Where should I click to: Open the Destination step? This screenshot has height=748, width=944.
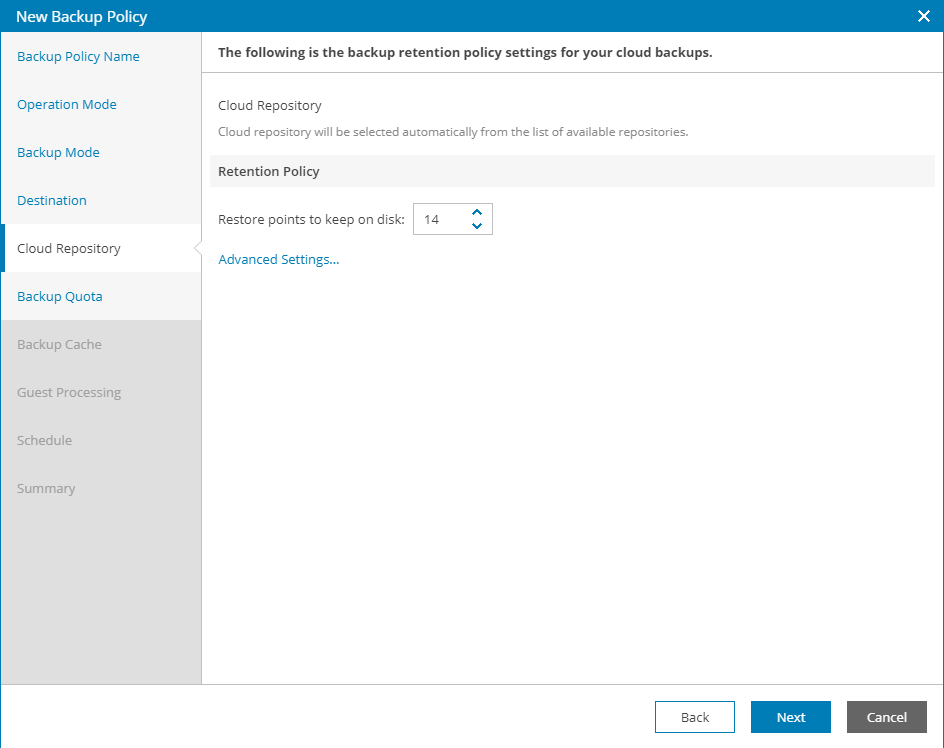pyautogui.click(x=52, y=201)
